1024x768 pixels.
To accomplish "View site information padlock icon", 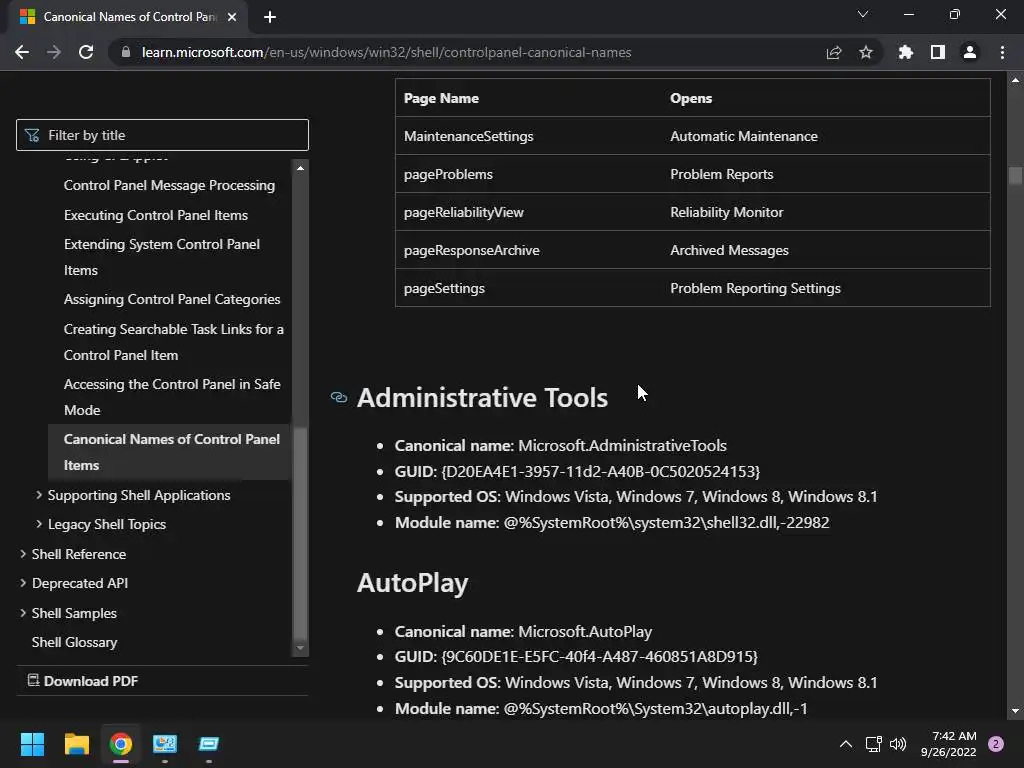I will pyautogui.click(x=126, y=52).
